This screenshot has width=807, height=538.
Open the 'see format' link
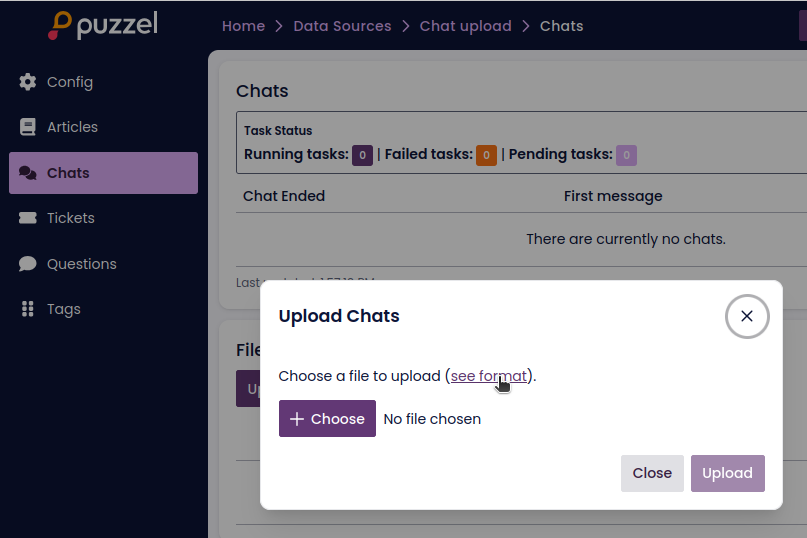[x=489, y=376]
